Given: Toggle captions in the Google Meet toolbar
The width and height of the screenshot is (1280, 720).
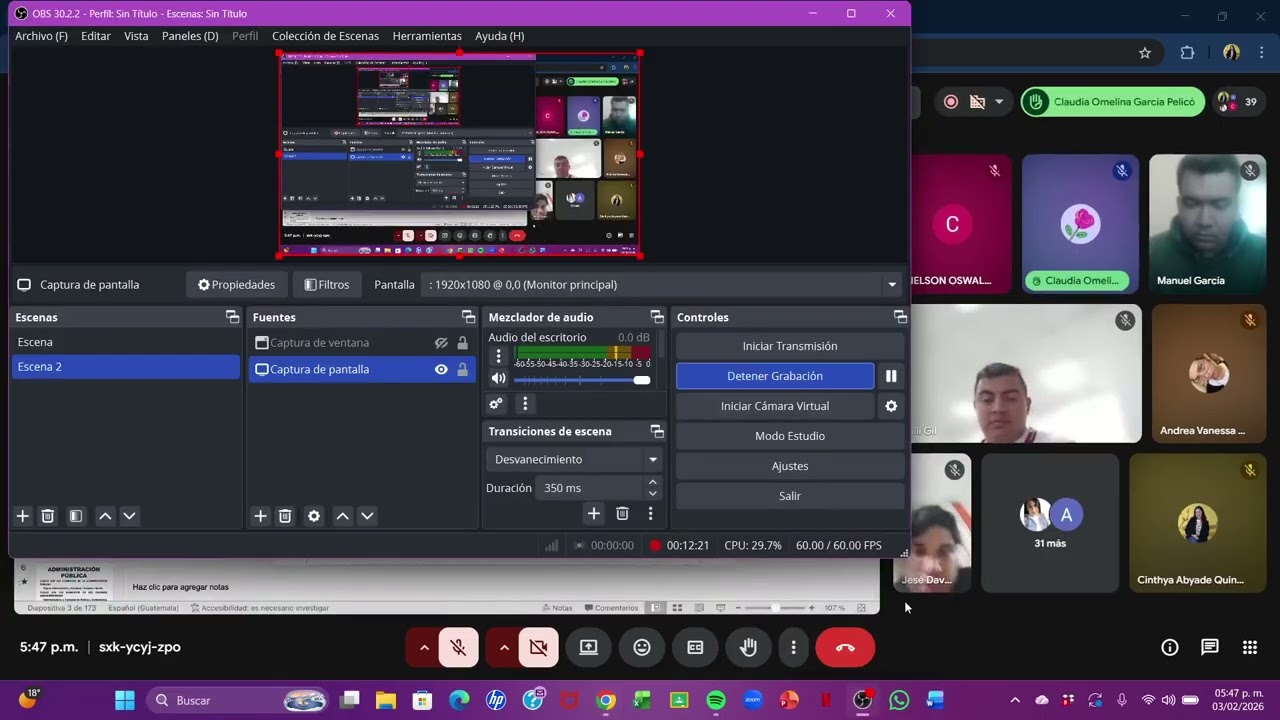Looking at the screenshot, I should pyautogui.click(x=695, y=647).
